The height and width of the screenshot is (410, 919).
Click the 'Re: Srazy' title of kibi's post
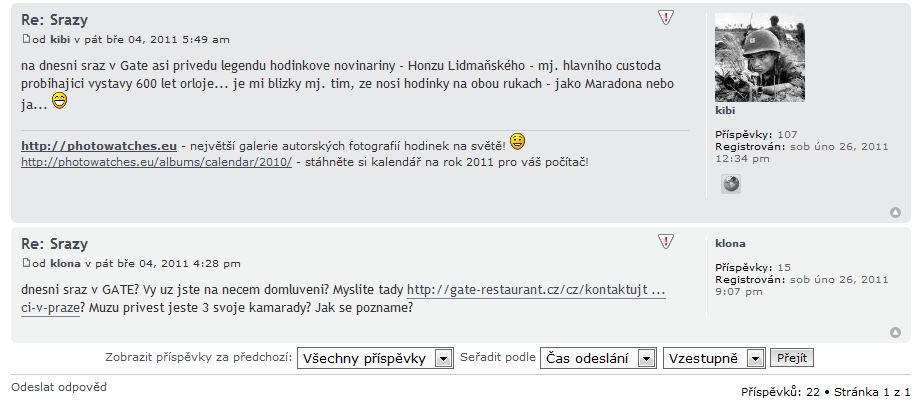click(54, 20)
